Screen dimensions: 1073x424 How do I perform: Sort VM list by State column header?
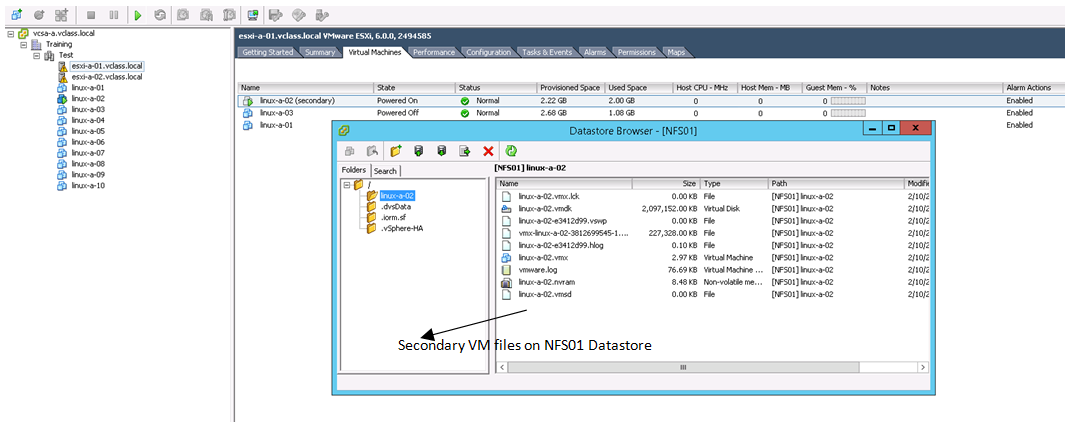coord(415,88)
